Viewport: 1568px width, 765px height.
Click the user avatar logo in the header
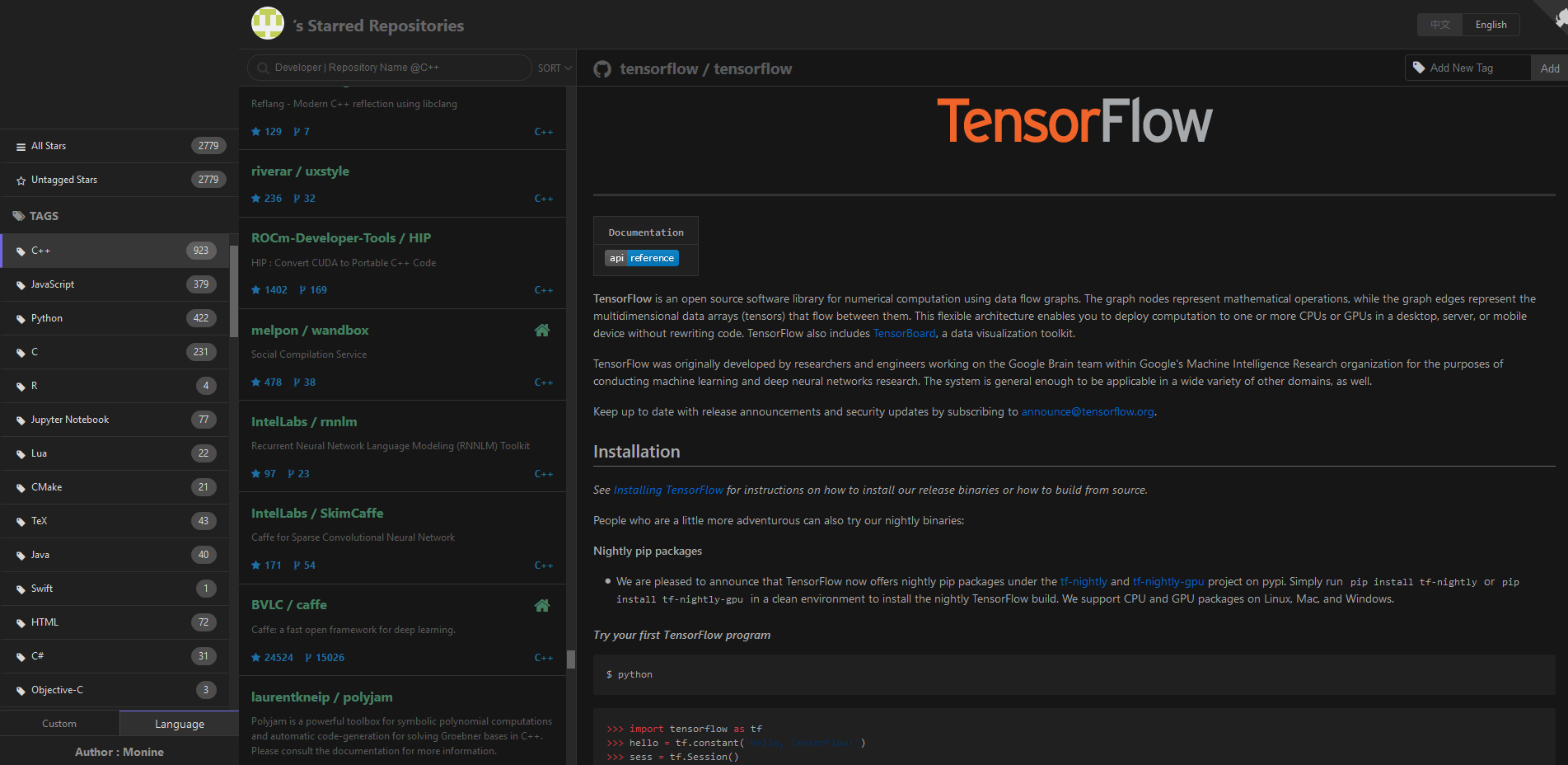click(x=268, y=23)
